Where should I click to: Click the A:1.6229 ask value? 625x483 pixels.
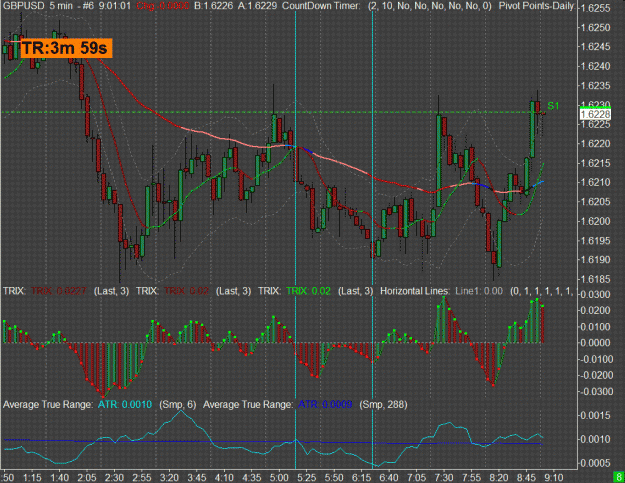pyautogui.click(x=257, y=6)
